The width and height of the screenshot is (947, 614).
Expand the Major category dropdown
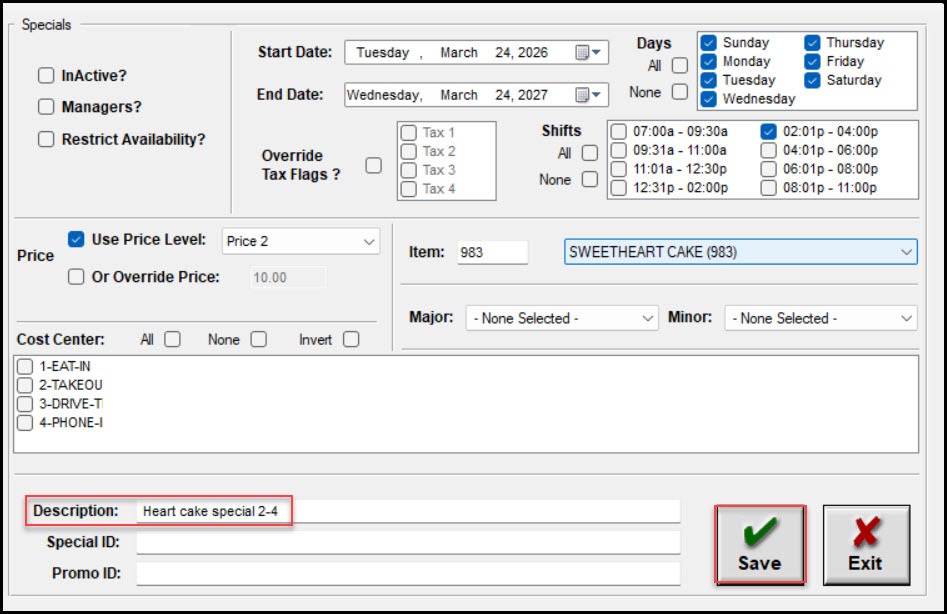pyautogui.click(x=647, y=318)
